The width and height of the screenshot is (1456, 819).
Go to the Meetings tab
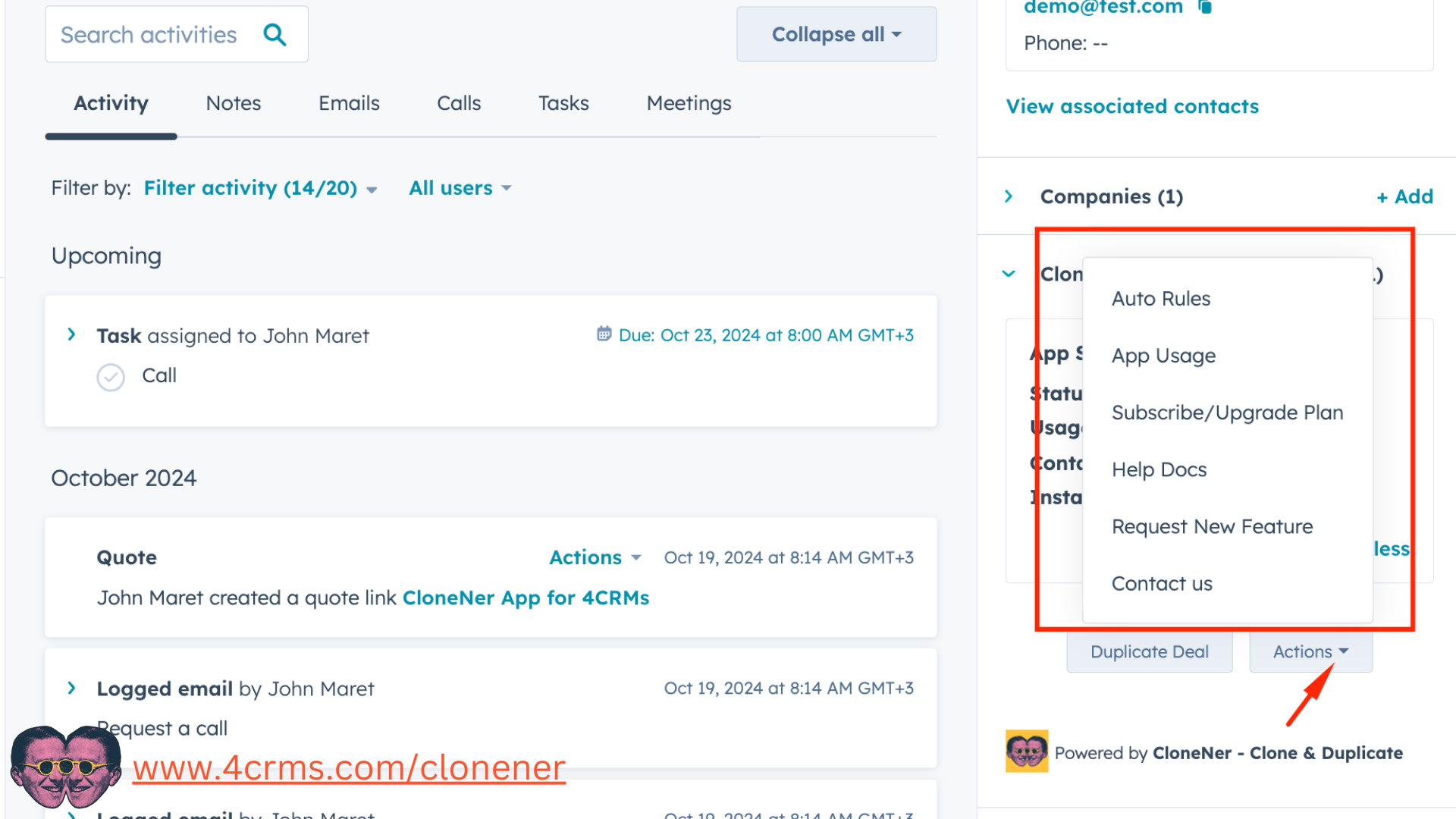click(x=689, y=103)
